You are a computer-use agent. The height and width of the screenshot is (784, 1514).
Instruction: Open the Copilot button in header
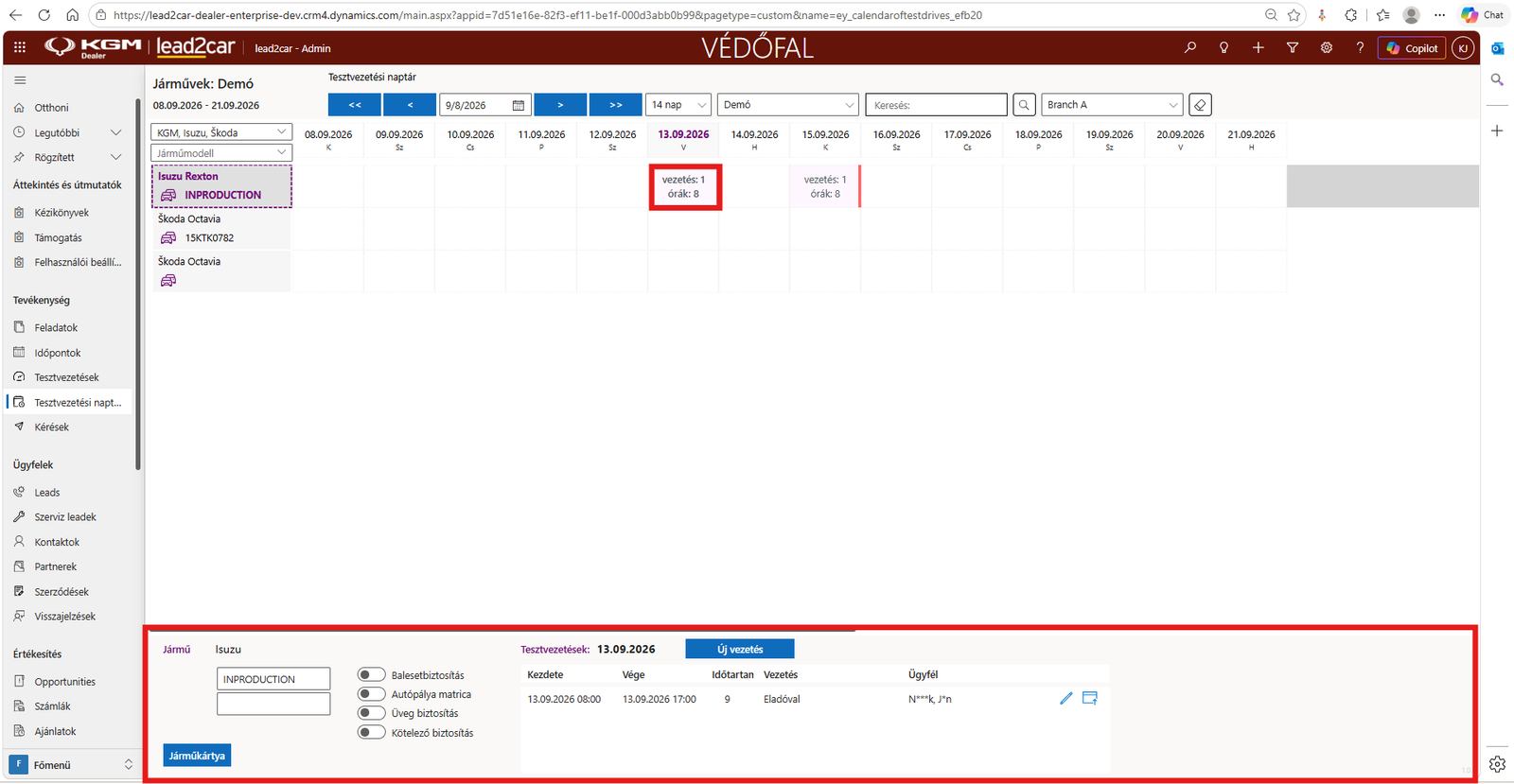tap(1412, 48)
